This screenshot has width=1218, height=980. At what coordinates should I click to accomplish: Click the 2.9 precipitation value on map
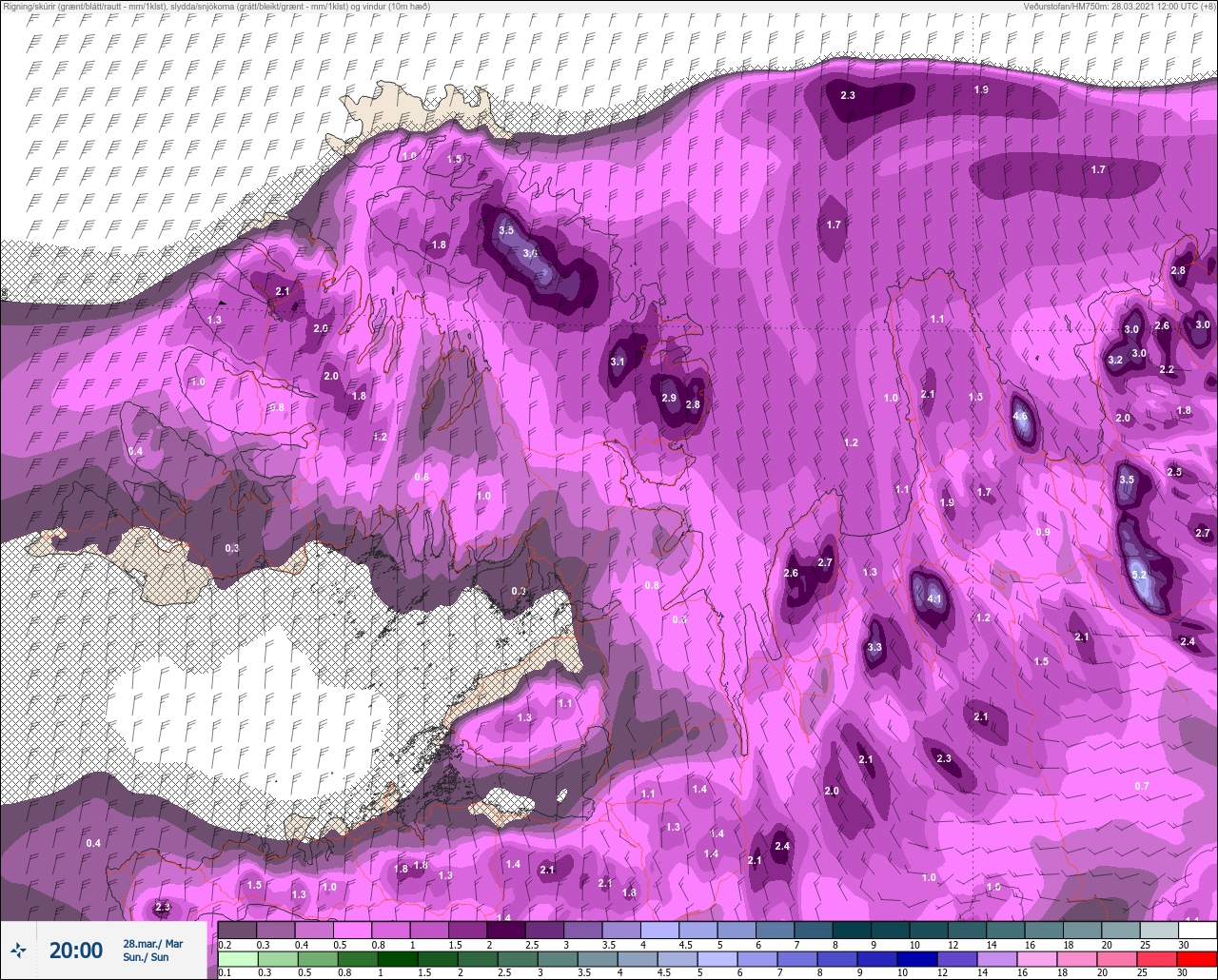coord(668,398)
